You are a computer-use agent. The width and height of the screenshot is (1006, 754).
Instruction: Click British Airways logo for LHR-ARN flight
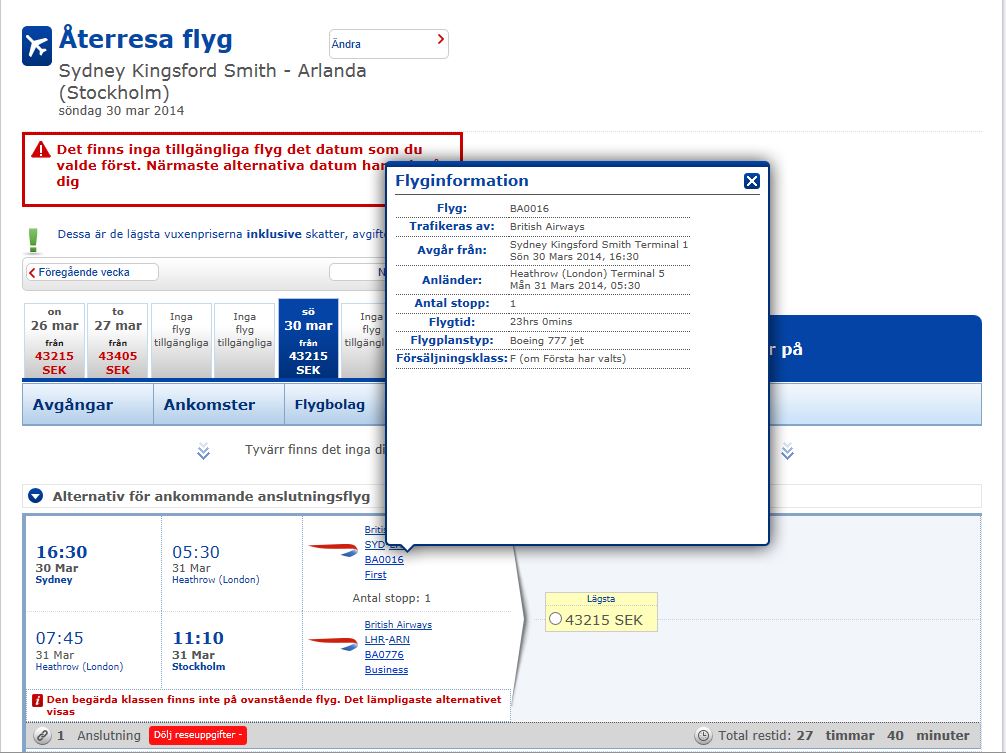click(332, 642)
